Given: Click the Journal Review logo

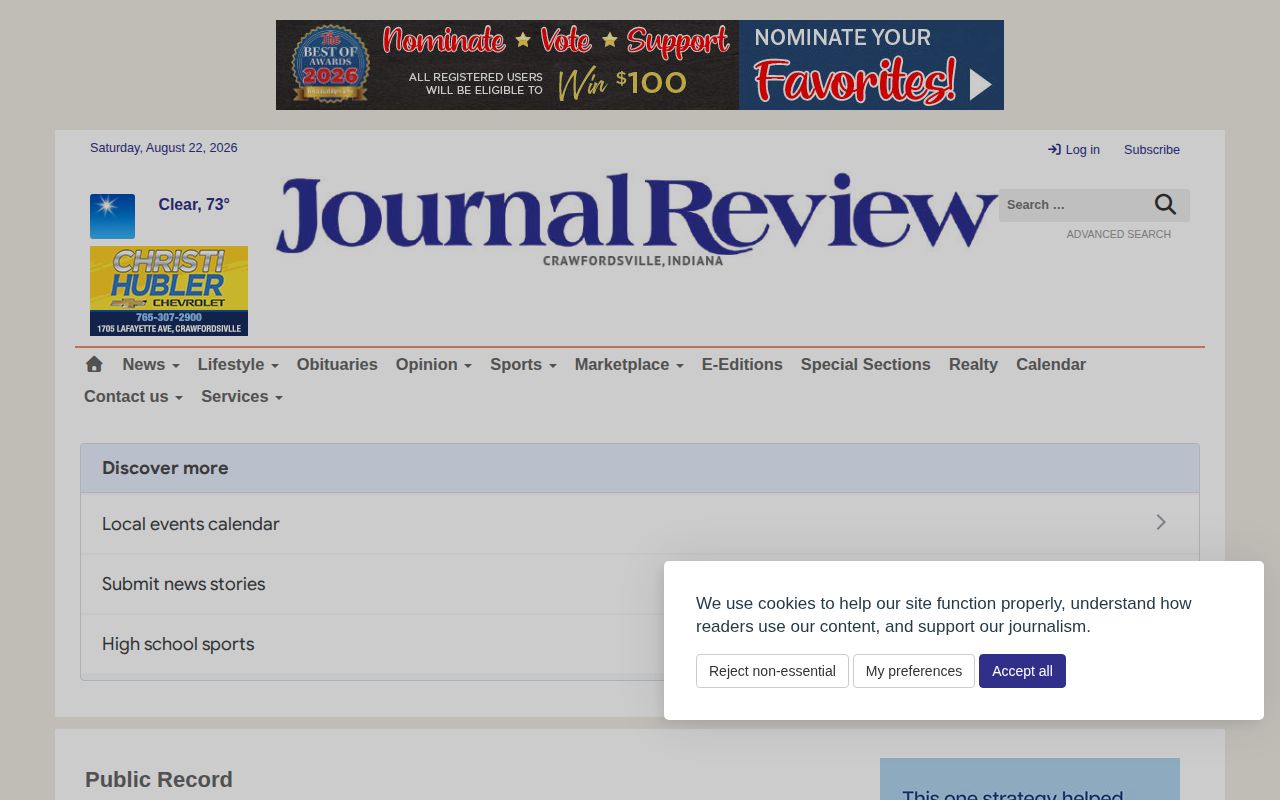Looking at the screenshot, I should coord(636,219).
